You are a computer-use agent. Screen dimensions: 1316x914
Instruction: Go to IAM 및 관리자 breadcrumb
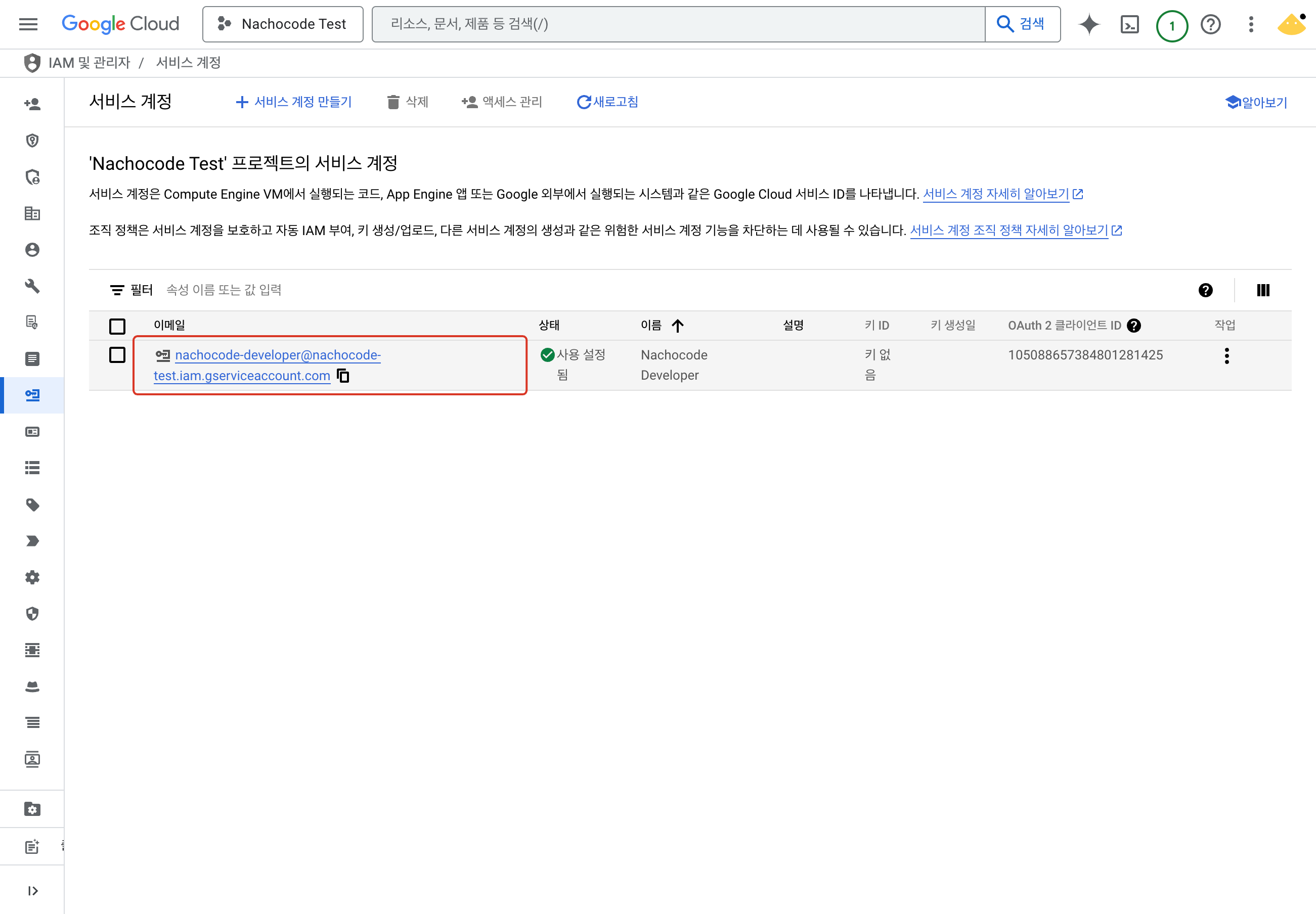click(89, 62)
